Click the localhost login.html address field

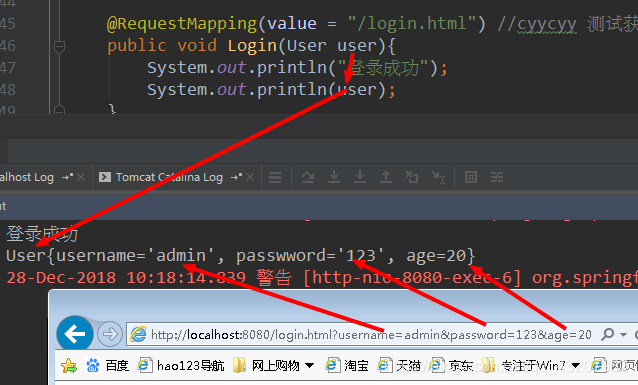coord(371,335)
